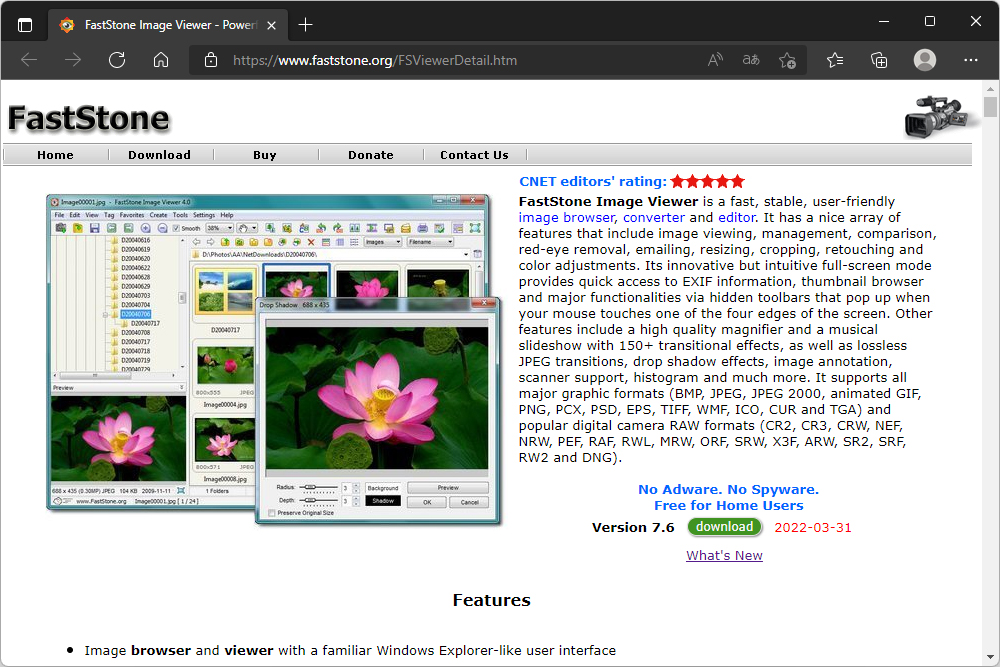Go back to the previous page
This screenshot has height=667, width=1000.
29,60
